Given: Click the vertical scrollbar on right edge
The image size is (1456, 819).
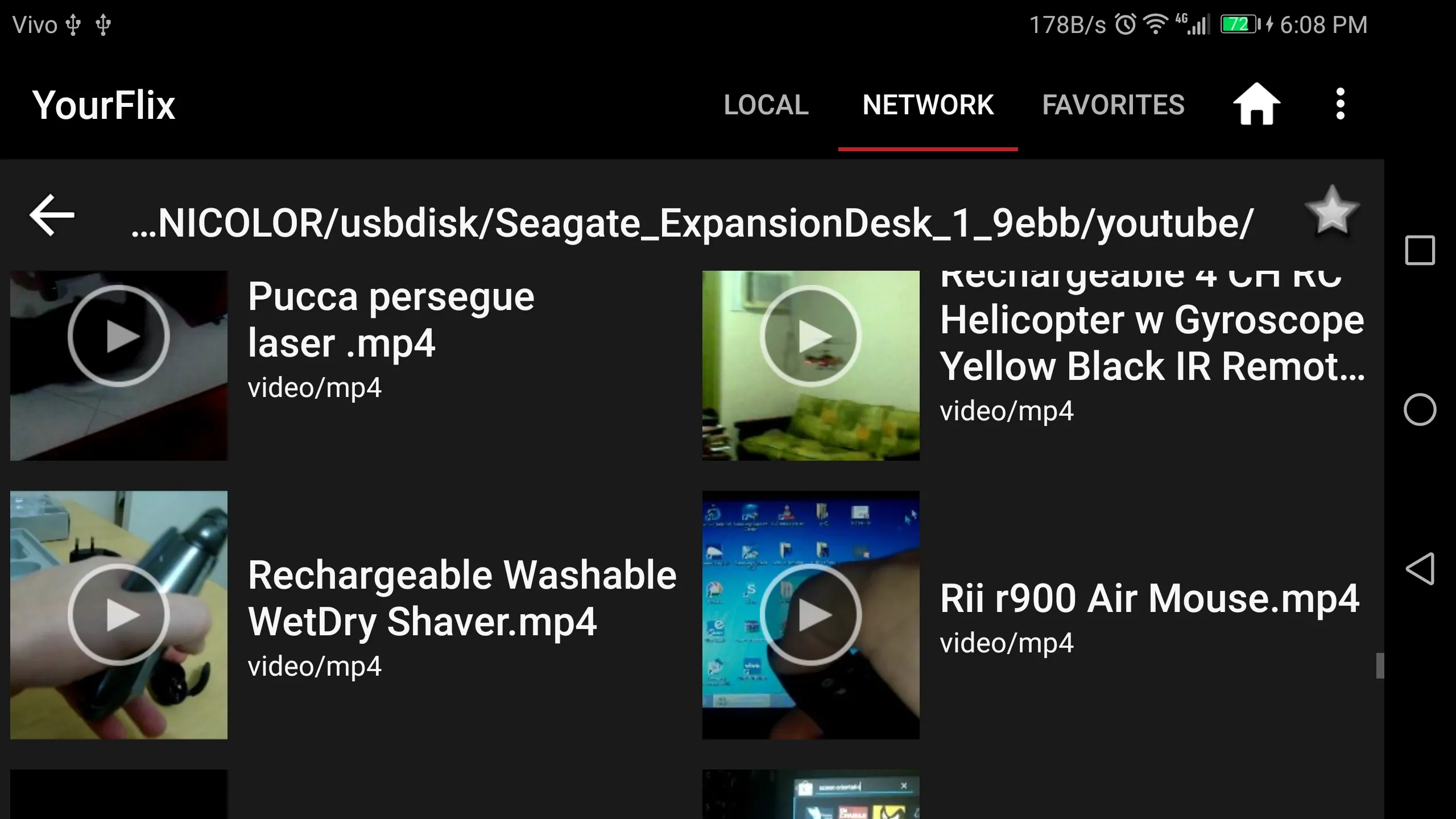Looking at the screenshot, I should pos(1378,666).
